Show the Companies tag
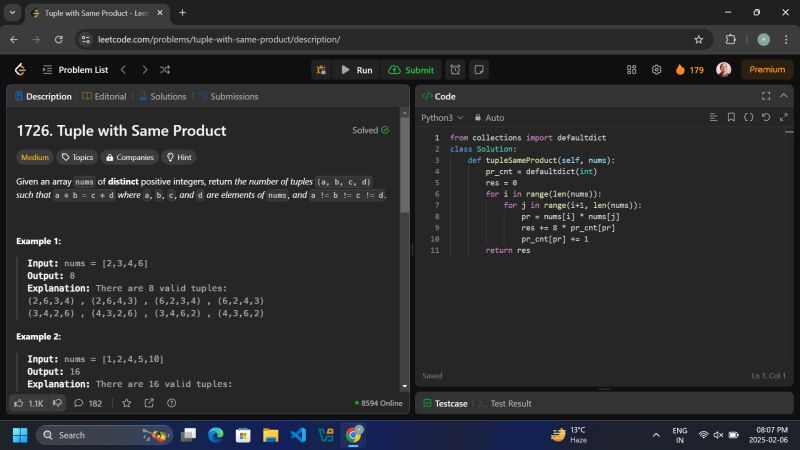Screen dimensions: 800x450 click(130, 157)
